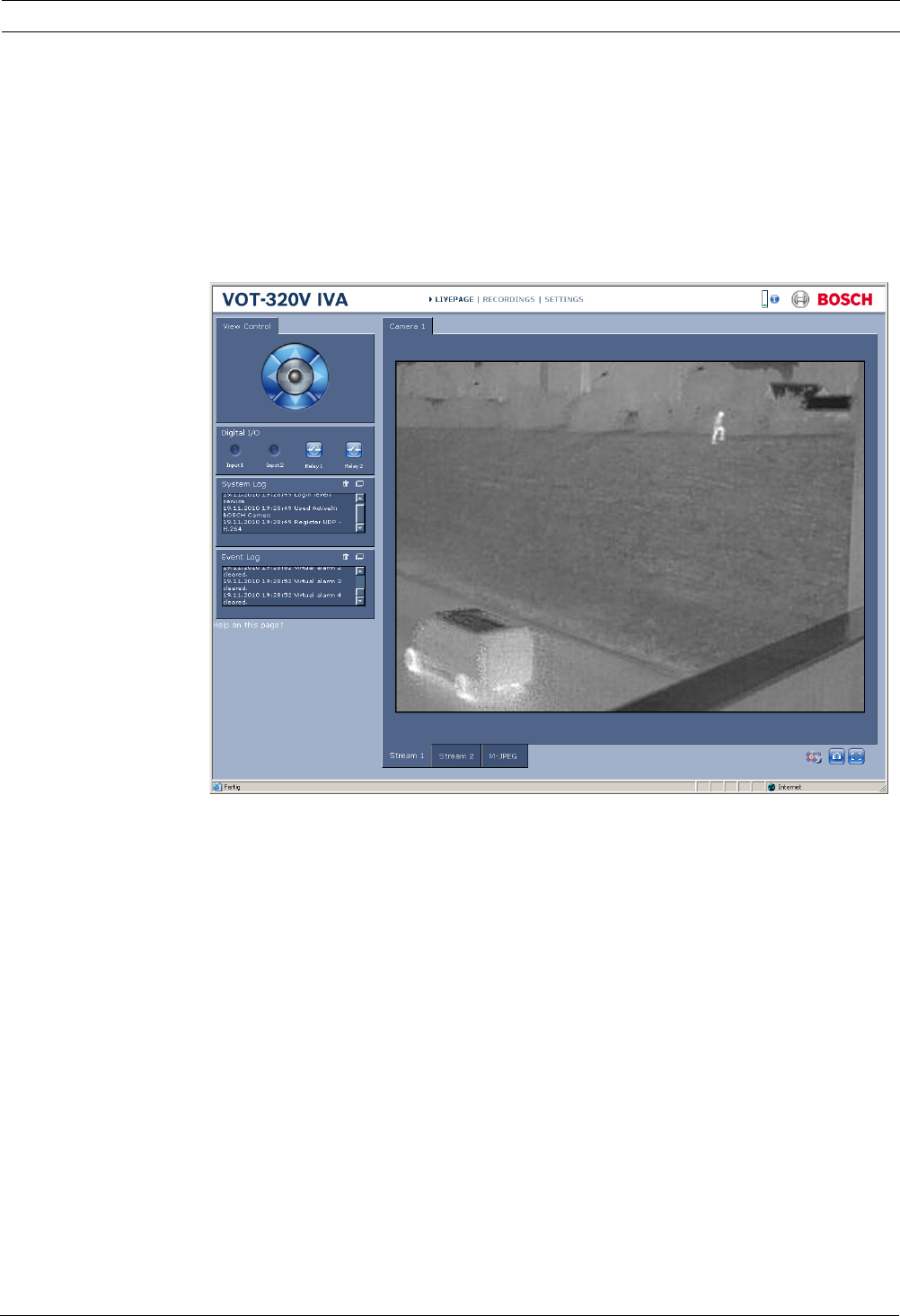The width and height of the screenshot is (900, 1316).
Task: Enlarge video with the full-screen icon
Action: [x=857, y=757]
